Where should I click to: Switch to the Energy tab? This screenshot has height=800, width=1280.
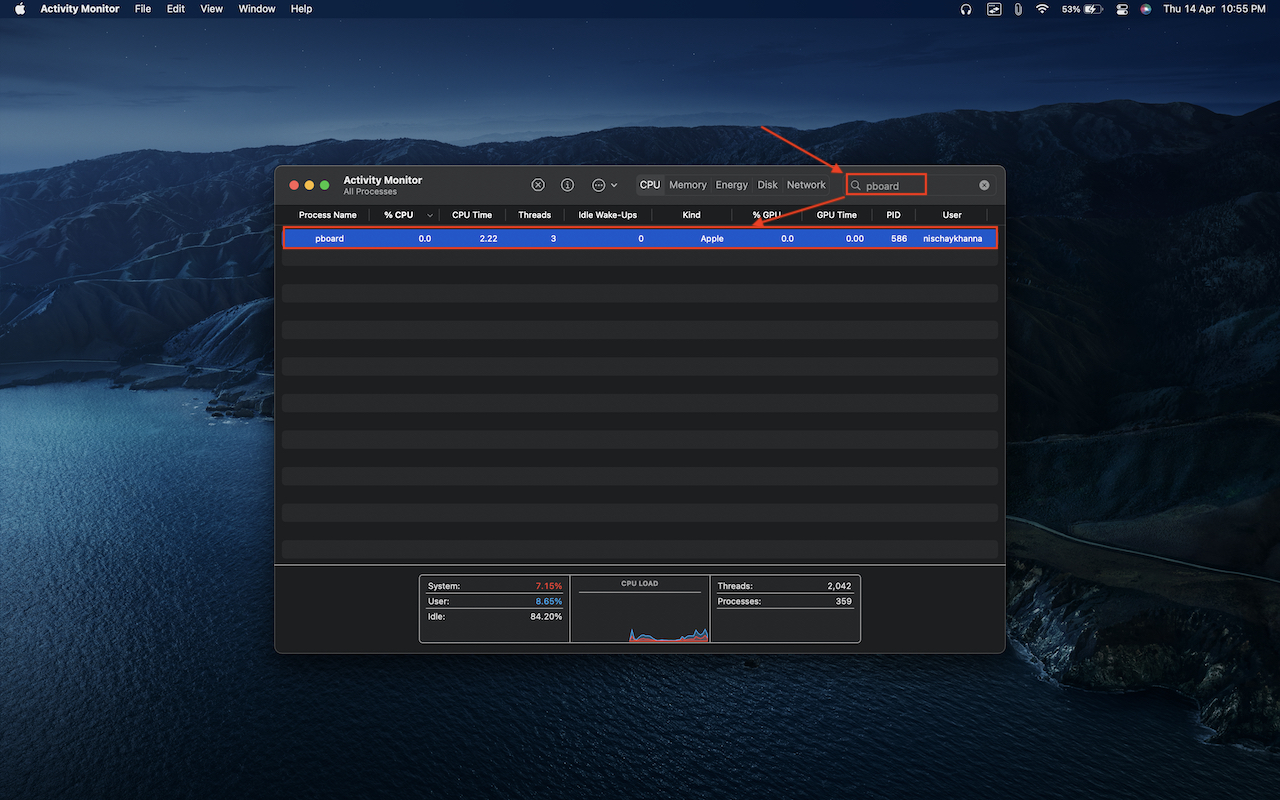732,185
